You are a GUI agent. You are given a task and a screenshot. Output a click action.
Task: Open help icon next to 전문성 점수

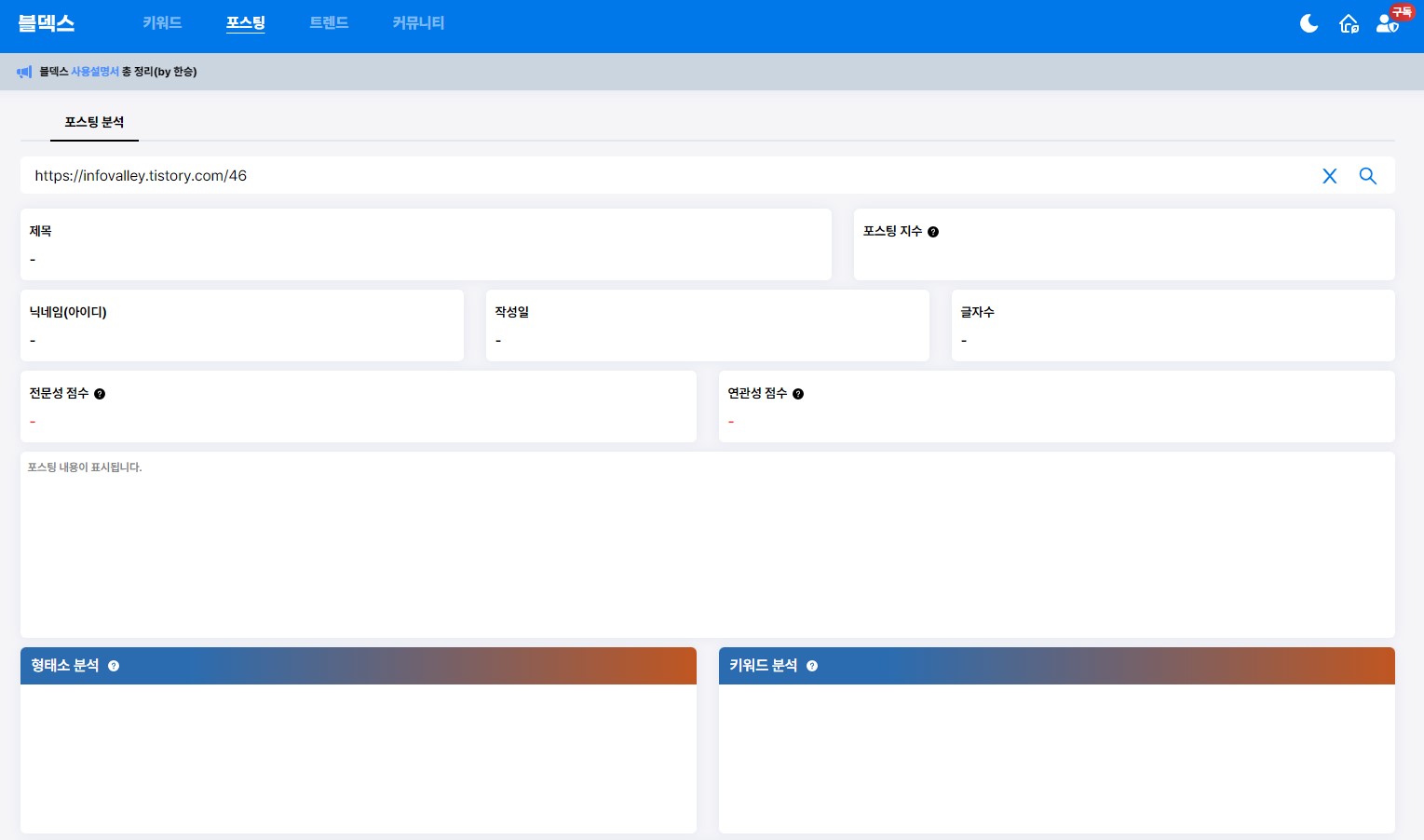100,394
